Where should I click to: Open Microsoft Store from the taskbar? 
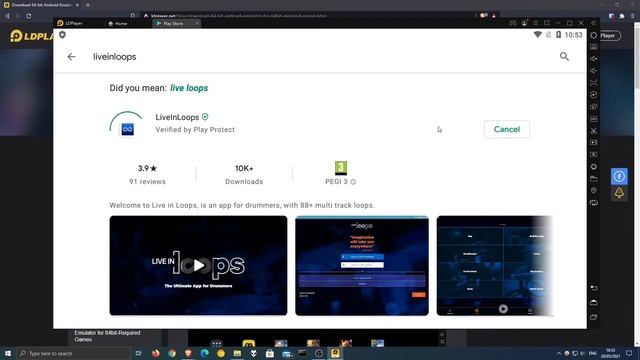[x=270, y=353]
